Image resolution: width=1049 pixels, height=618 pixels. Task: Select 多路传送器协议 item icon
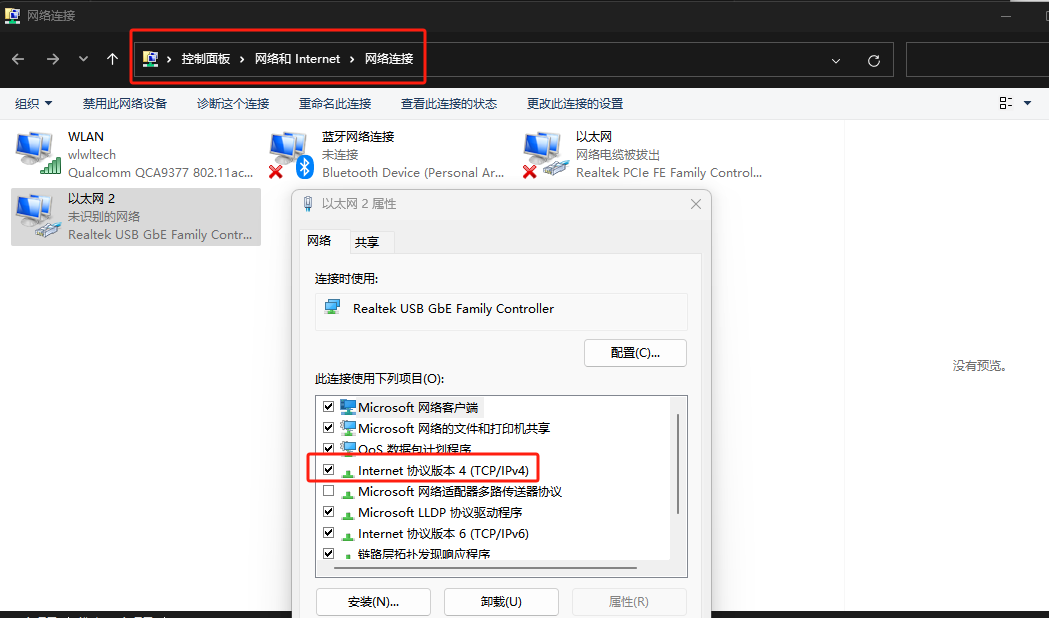tap(347, 494)
